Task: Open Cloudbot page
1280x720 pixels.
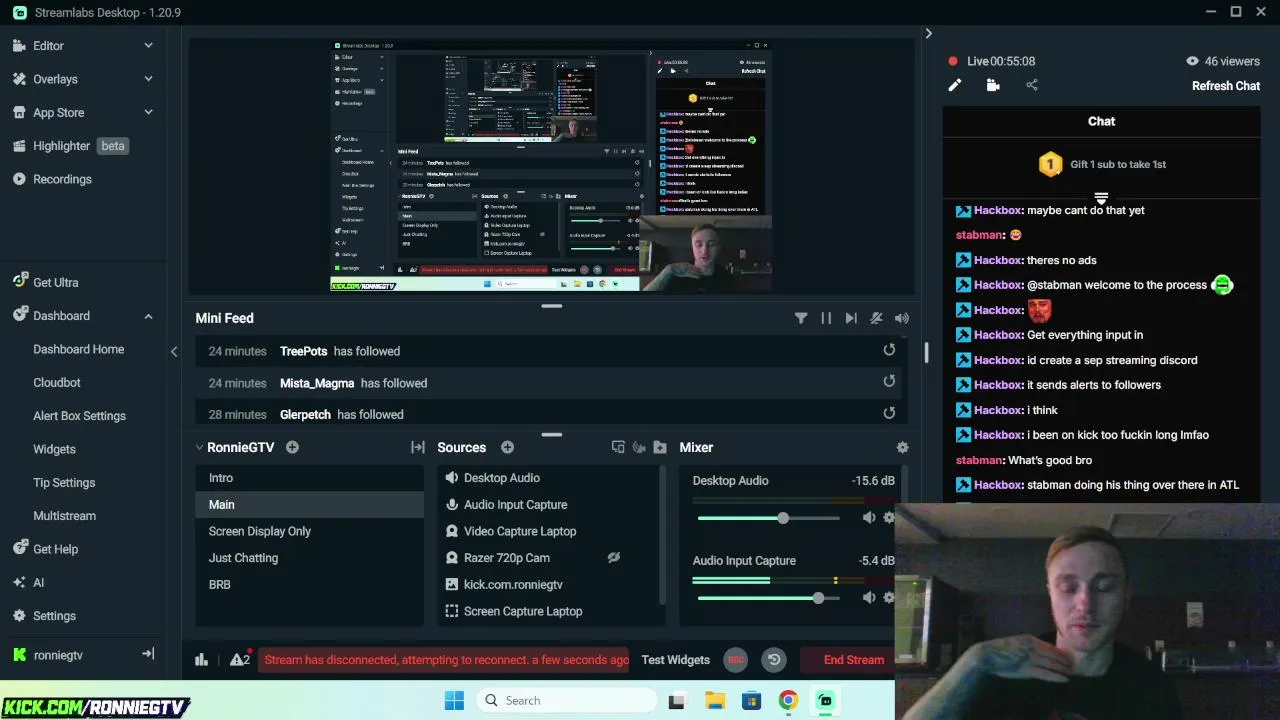Action: tap(57, 383)
